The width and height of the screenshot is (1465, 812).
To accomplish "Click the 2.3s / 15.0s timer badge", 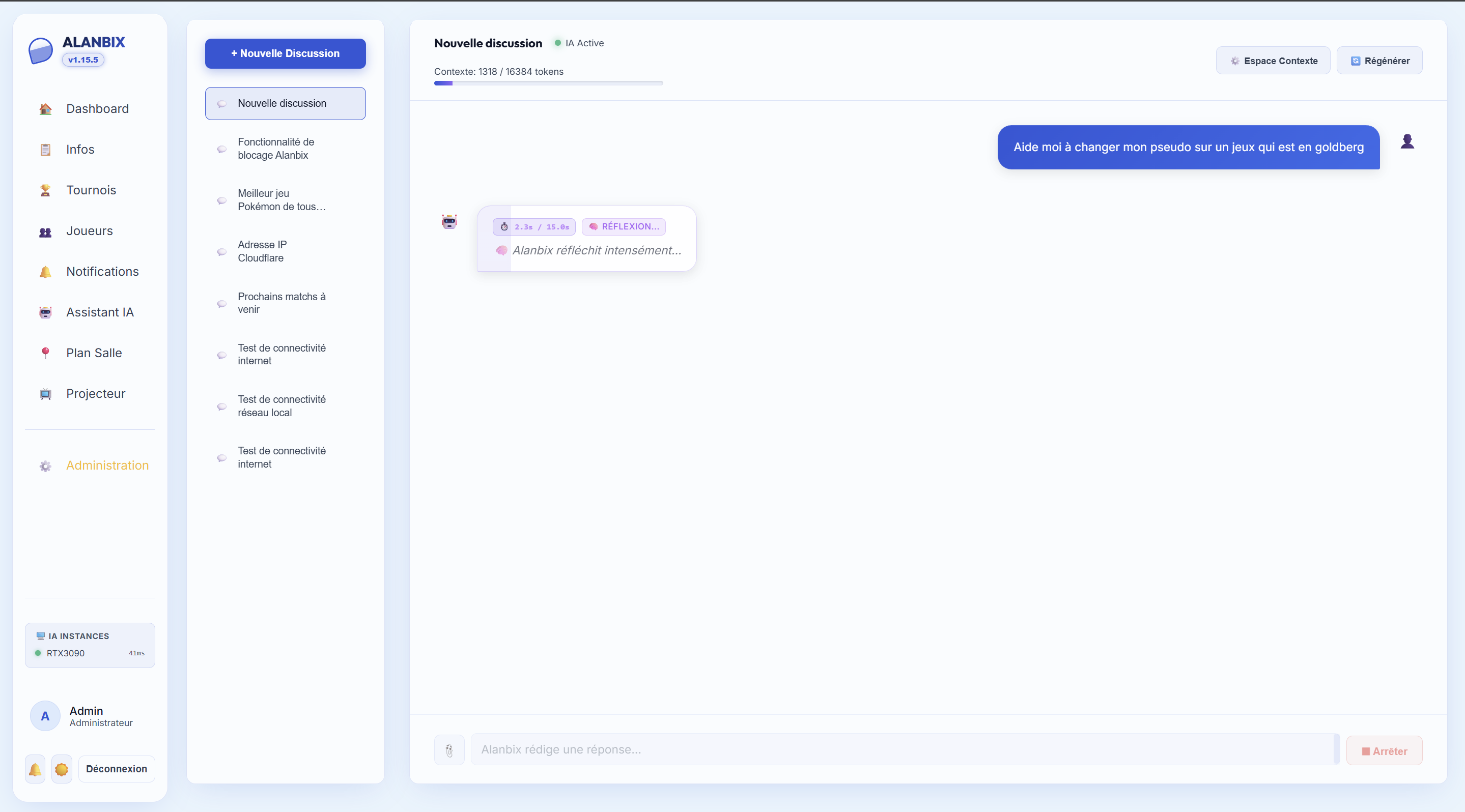I will click(534, 227).
